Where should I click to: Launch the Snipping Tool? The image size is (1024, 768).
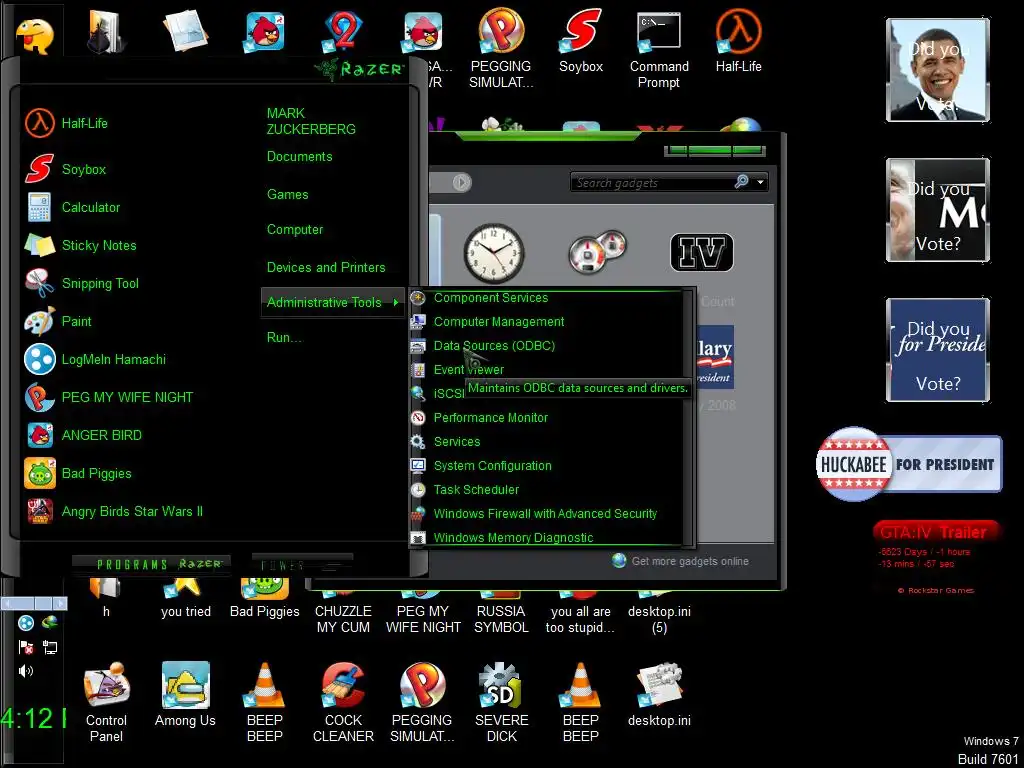pyautogui.click(x=82, y=283)
